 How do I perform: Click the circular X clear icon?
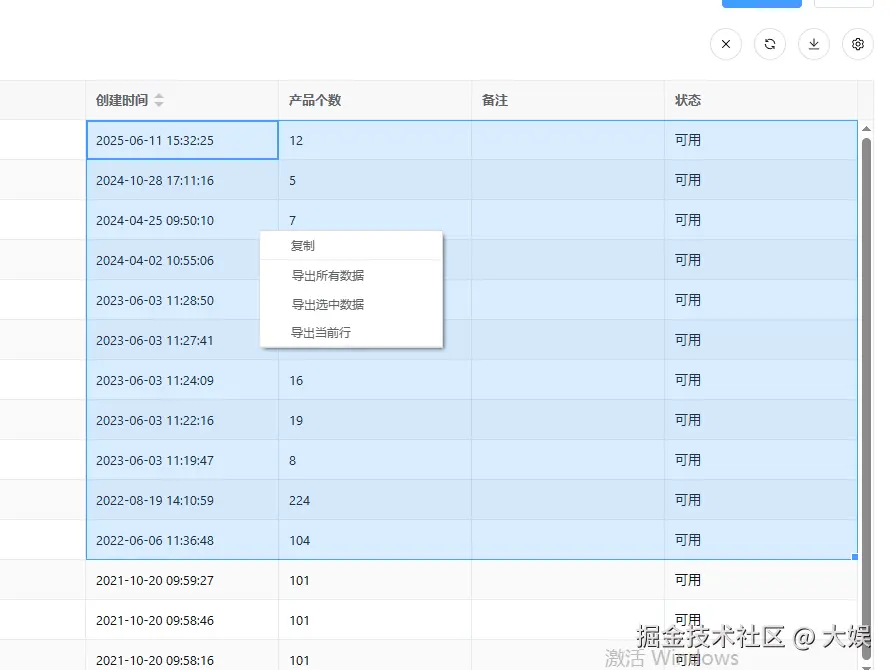(725, 44)
